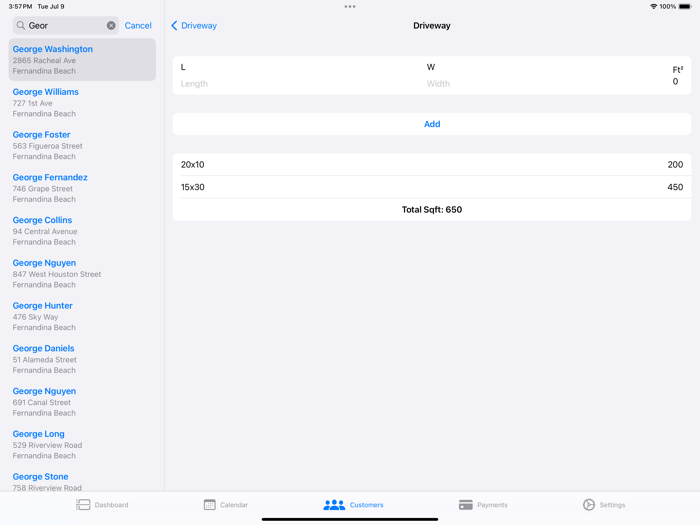Switch to the Customers tab
The image size is (700, 525).
353,505
